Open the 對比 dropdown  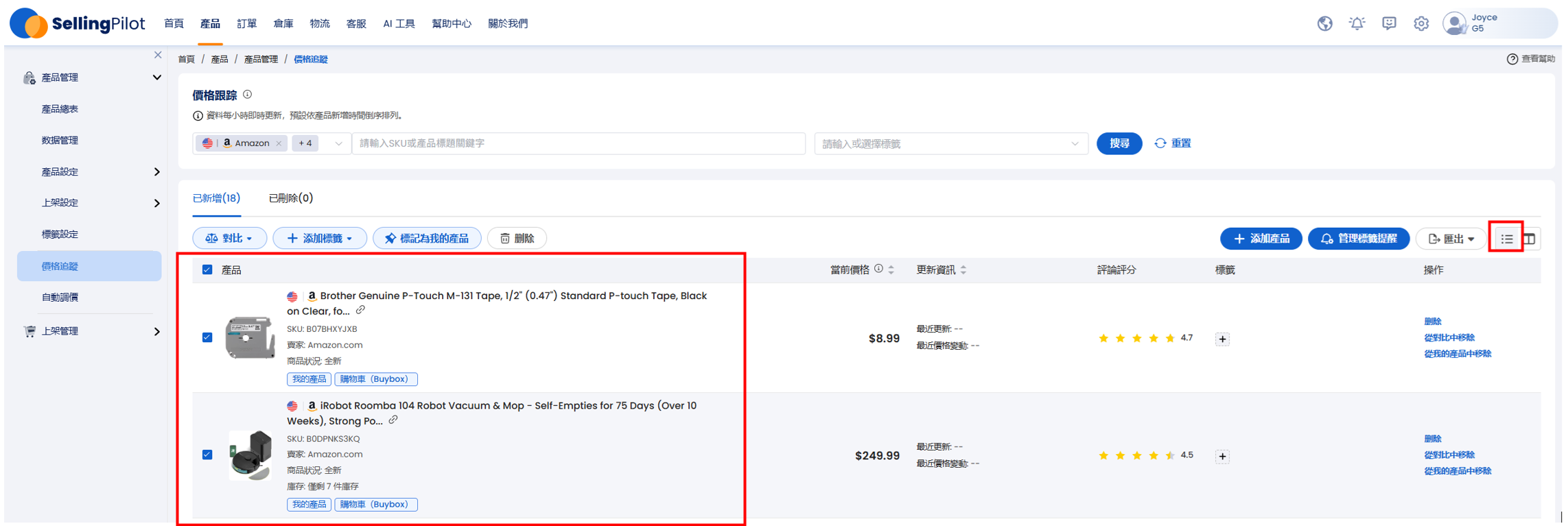229,238
